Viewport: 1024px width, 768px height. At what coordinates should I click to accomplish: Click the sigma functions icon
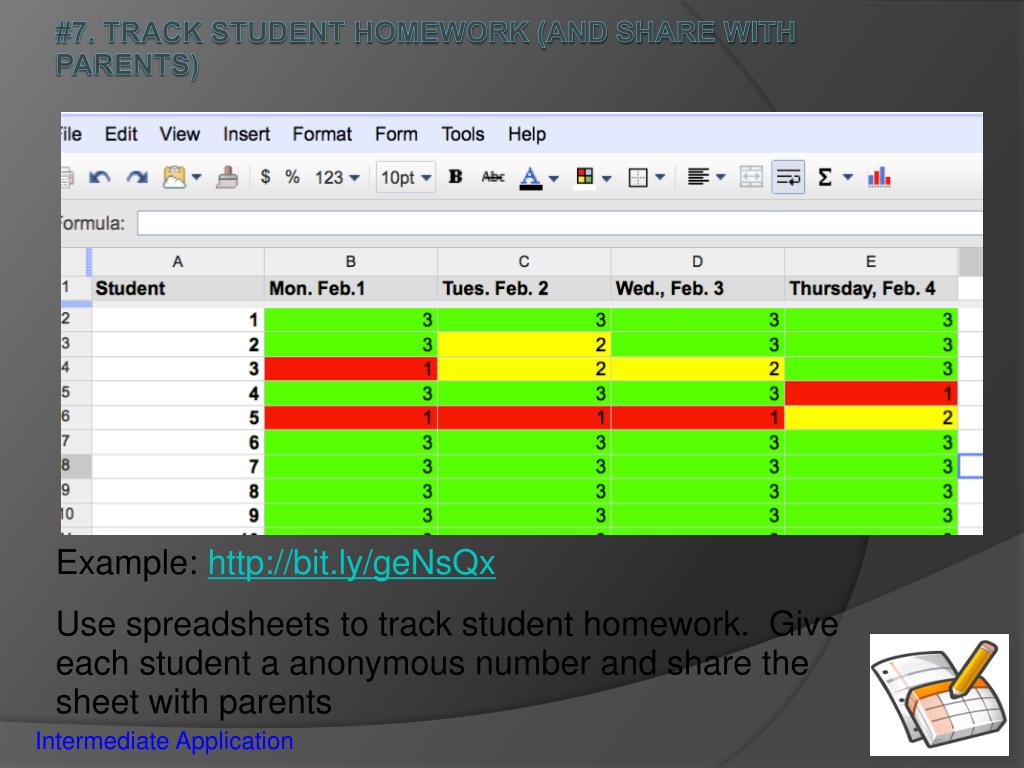click(x=825, y=177)
